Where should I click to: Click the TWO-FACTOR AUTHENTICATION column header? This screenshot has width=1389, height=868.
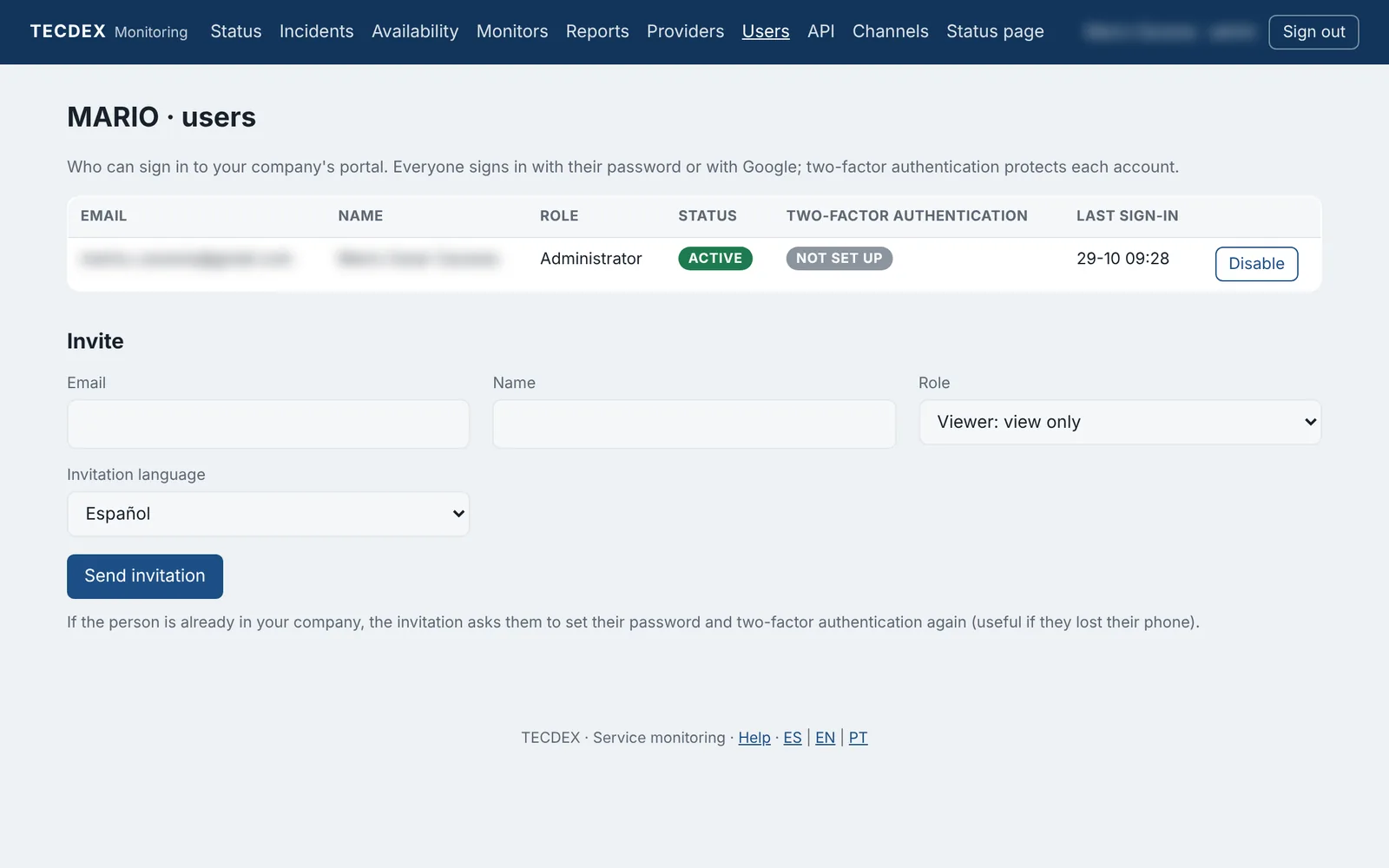(907, 216)
